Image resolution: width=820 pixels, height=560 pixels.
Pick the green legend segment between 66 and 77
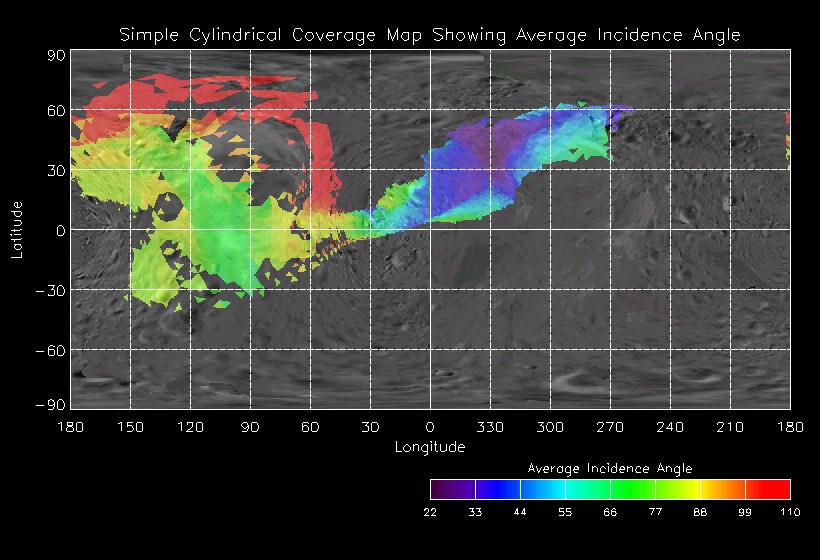point(633,489)
